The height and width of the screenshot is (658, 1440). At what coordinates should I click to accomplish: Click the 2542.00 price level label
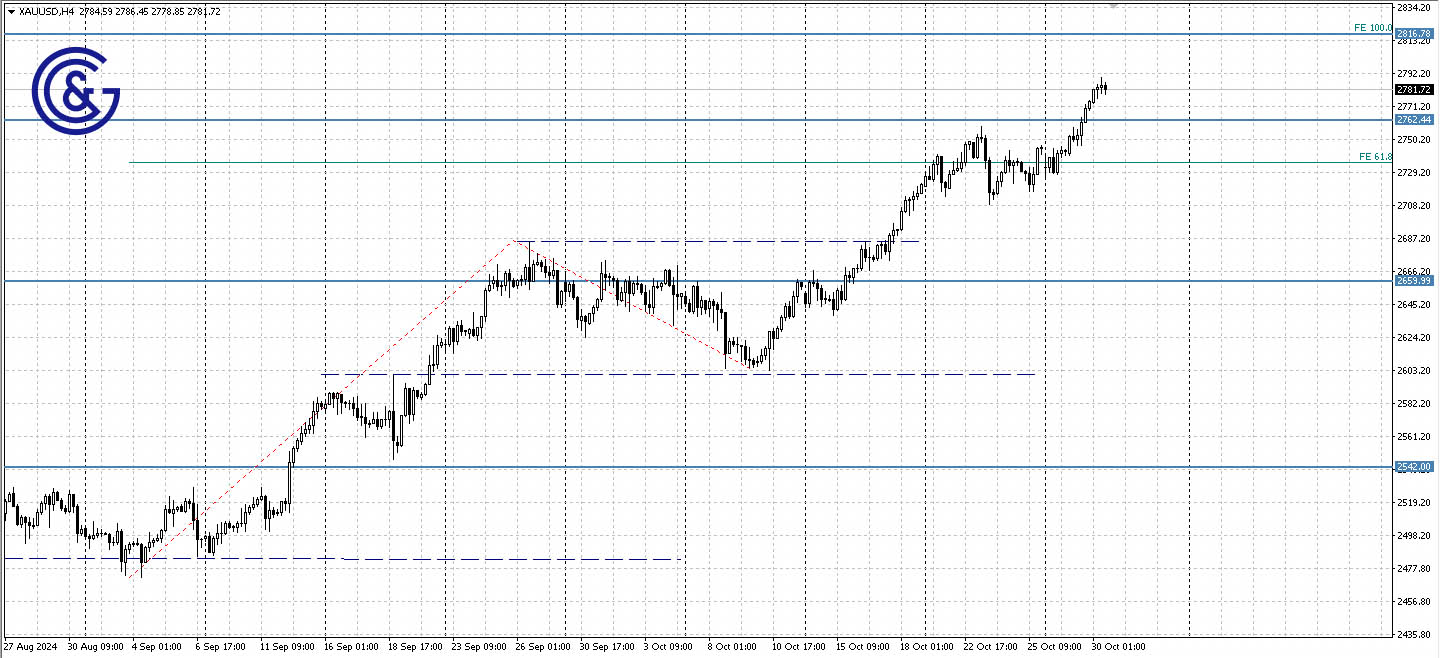(x=1416, y=466)
